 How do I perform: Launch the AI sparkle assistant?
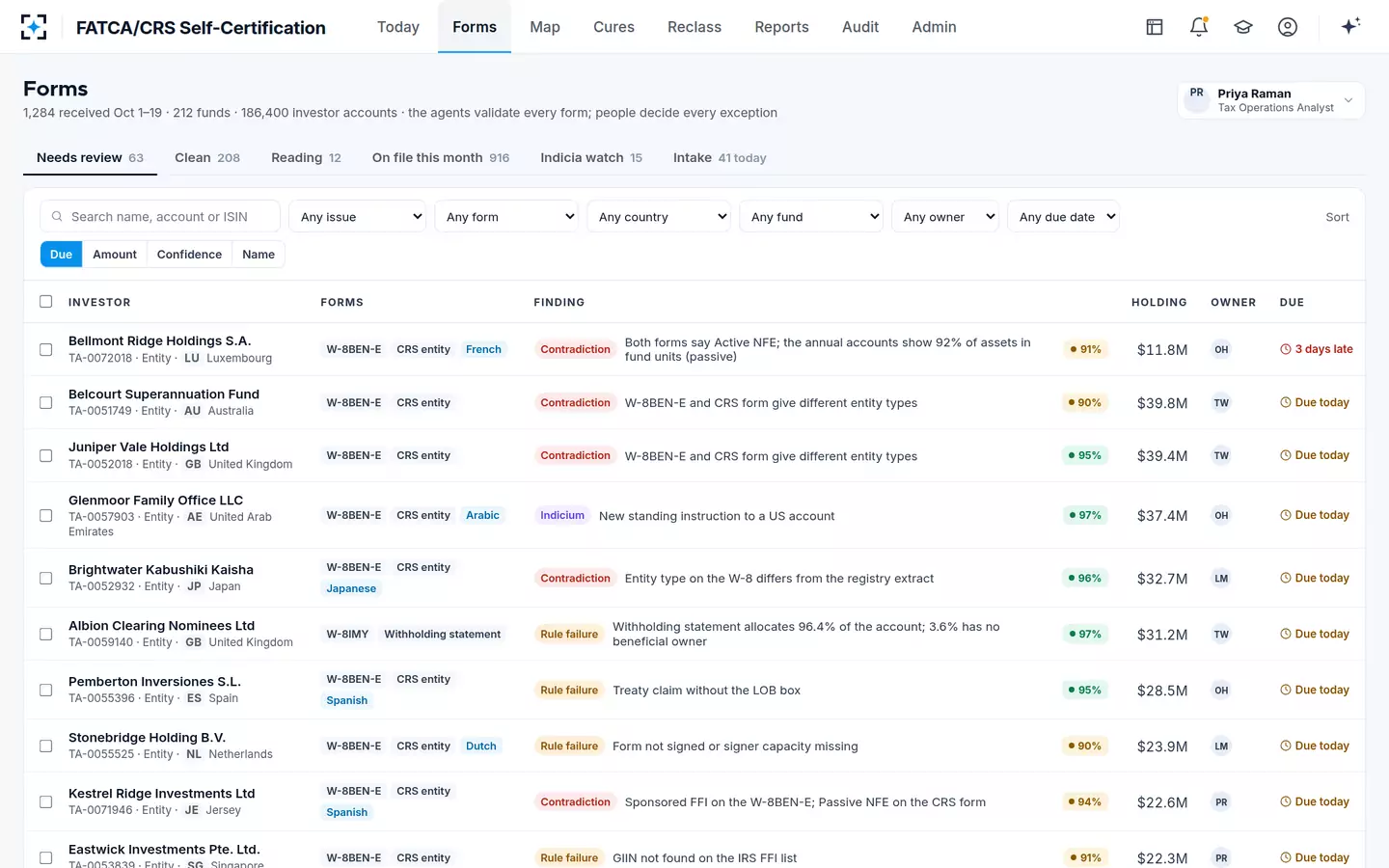1350,26
